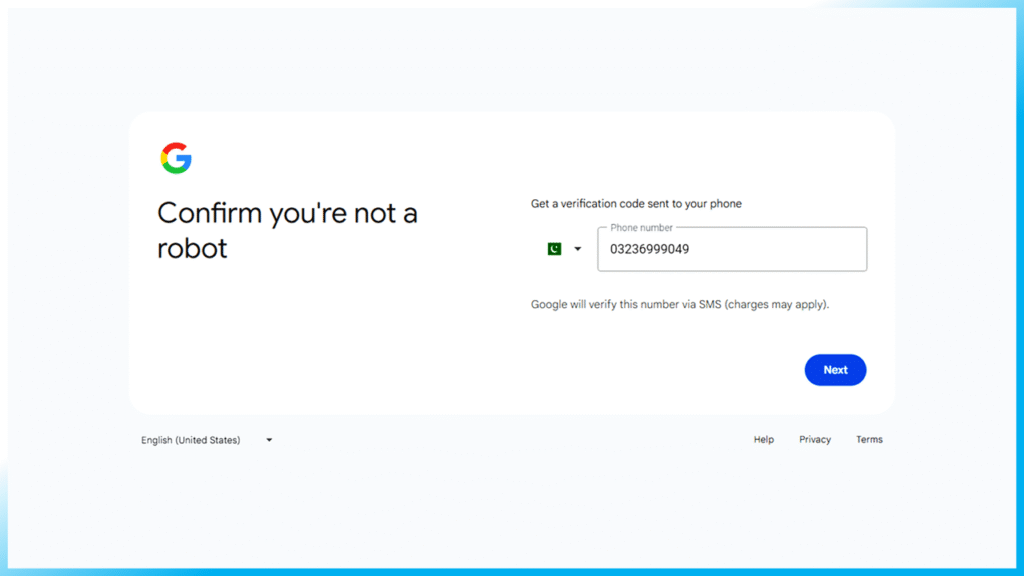
Task: Click the word "robot" in the heading
Action: click(192, 248)
